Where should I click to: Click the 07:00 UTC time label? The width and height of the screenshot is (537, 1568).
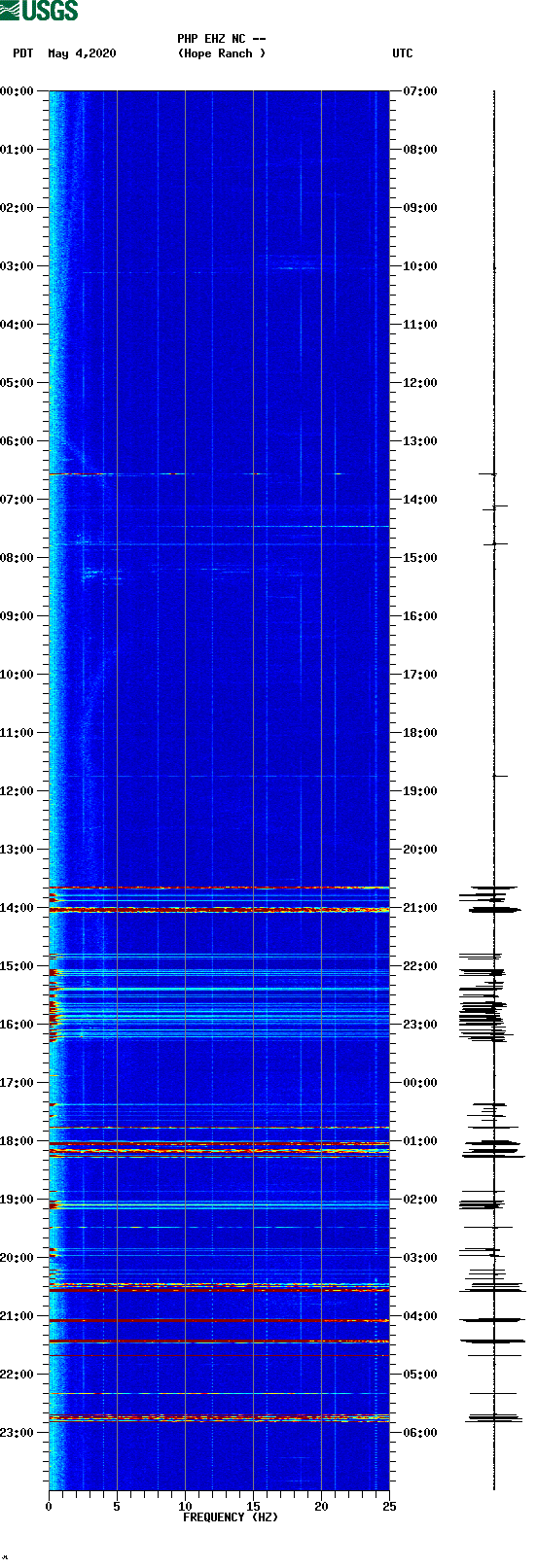tap(420, 91)
